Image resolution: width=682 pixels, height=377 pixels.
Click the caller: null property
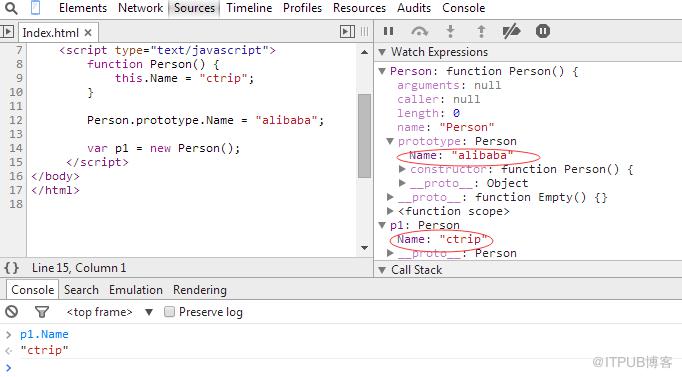coord(438,99)
